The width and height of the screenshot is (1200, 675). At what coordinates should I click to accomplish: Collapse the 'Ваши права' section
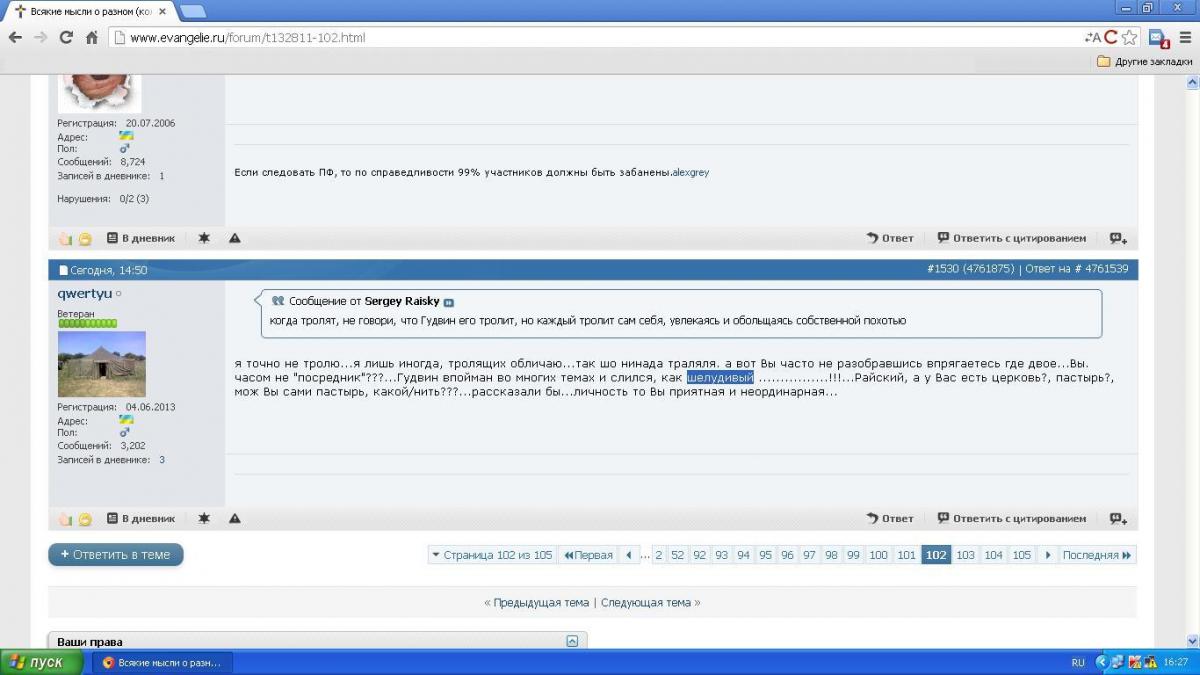(x=572, y=641)
